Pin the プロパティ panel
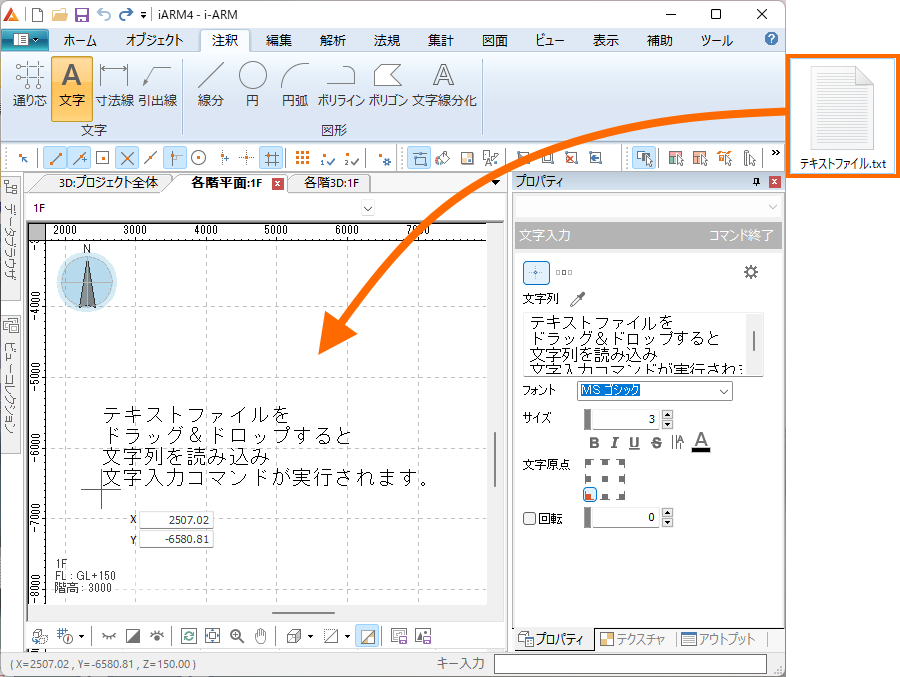 point(756,182)
